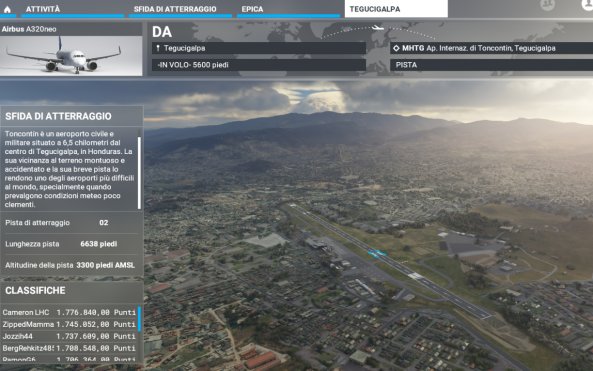
Task: Select the Tegucigalpa tab
Action: 396,9
